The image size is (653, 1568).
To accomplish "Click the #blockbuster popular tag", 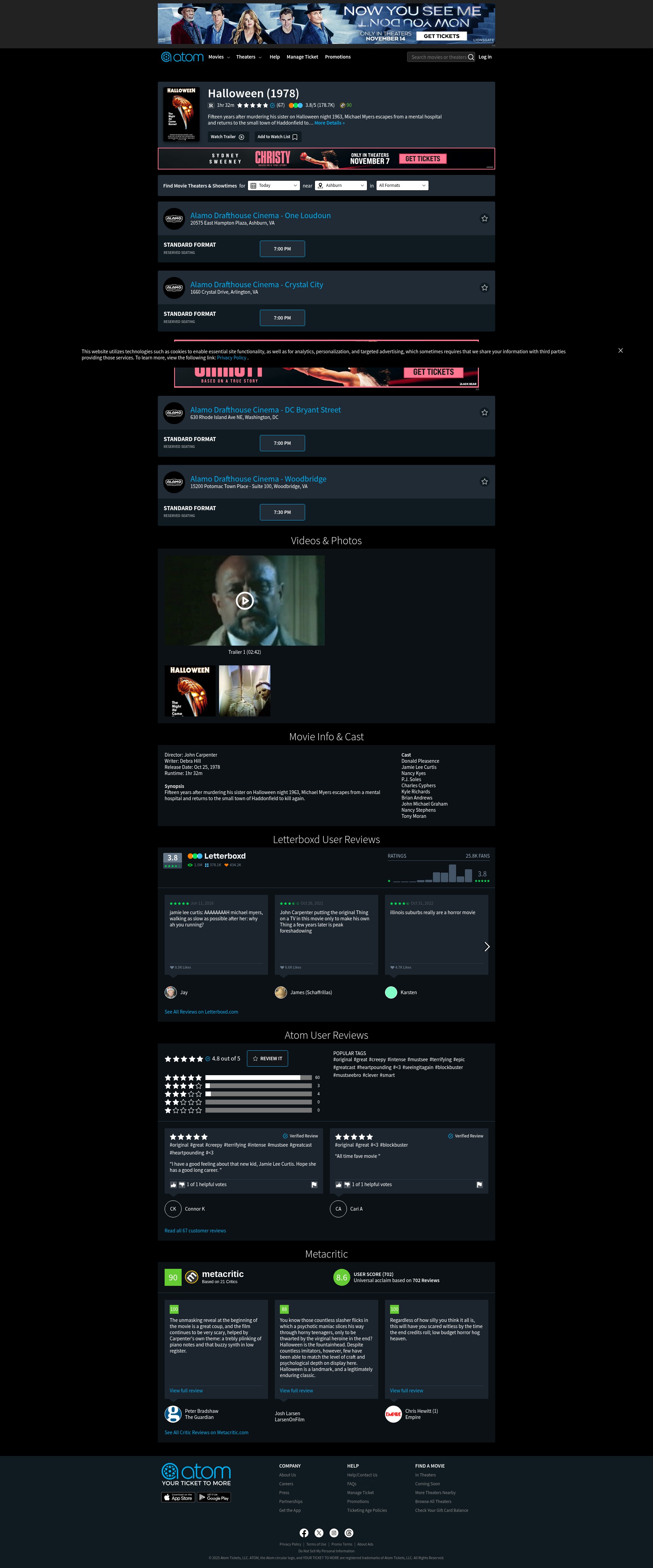I will pos(449,1068).
